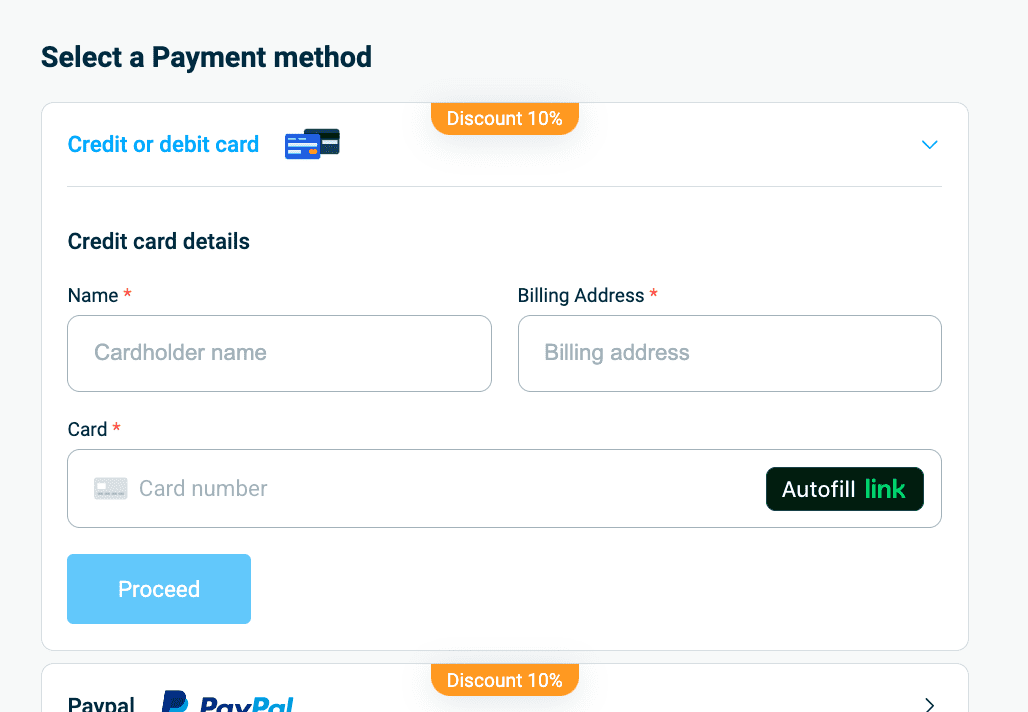1028x712 pixels.
Task: Click the credit card icon beside the card heading
Action: tap(312, 144)
